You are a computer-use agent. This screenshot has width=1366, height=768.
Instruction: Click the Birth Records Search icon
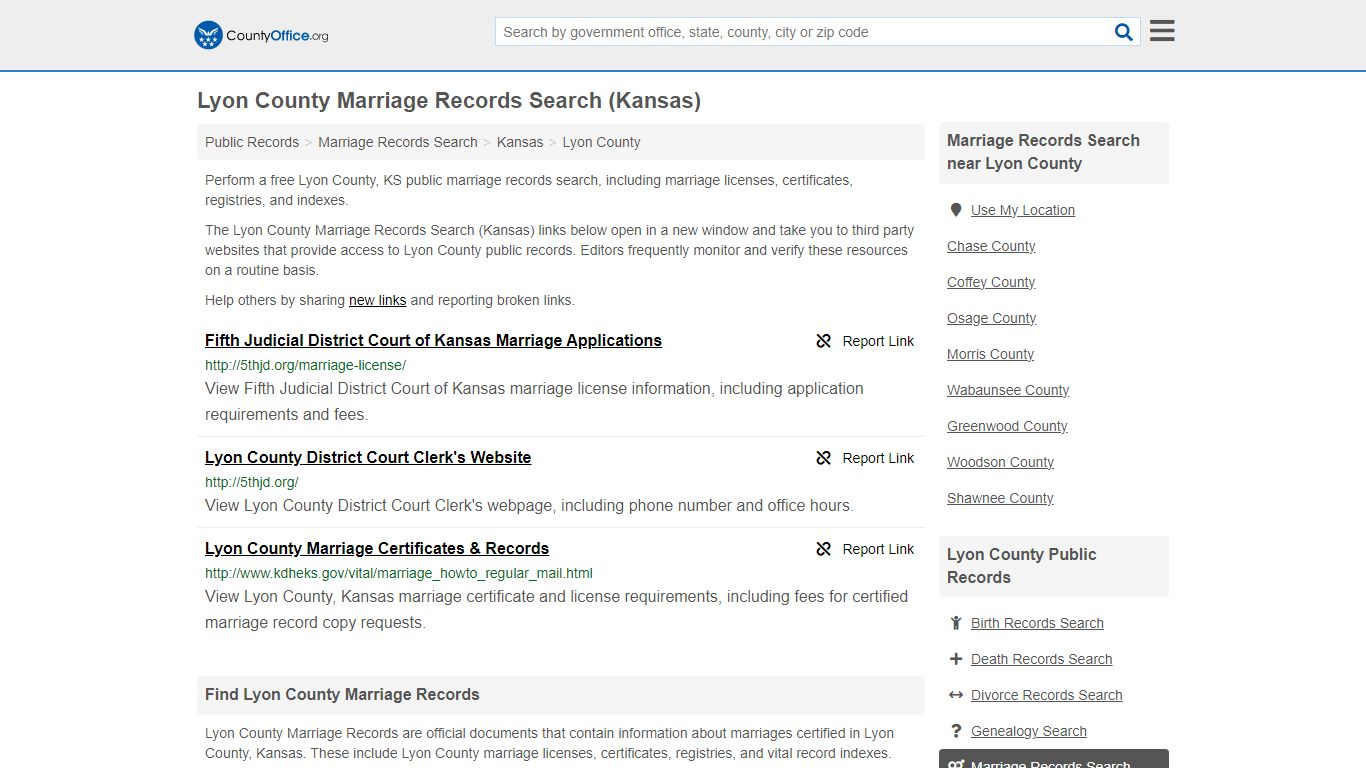(956, 623)
